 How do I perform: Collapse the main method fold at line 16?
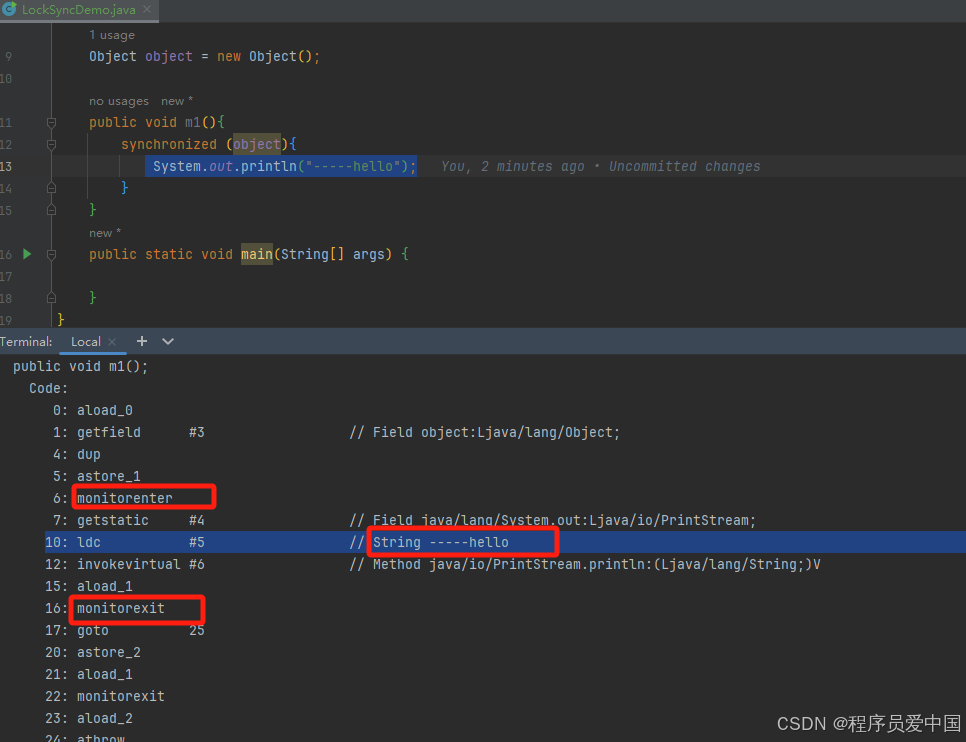pyautogui.click(x=52, y=255)
